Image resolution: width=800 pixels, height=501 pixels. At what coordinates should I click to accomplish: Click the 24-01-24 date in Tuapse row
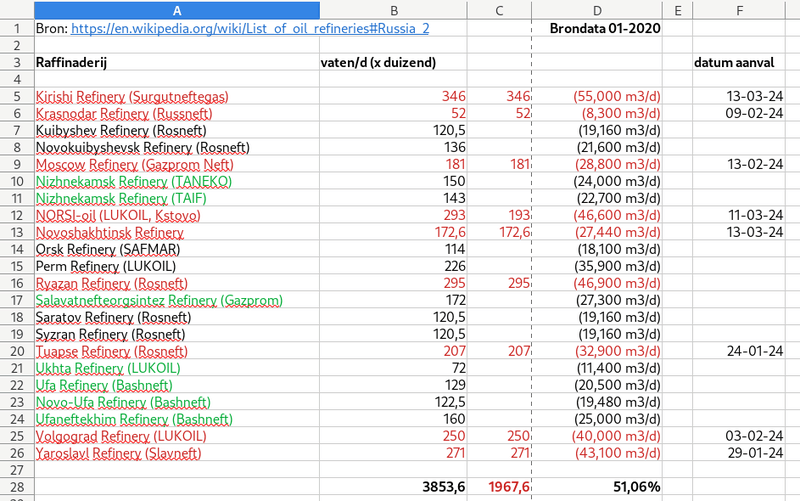pos(739,351)
